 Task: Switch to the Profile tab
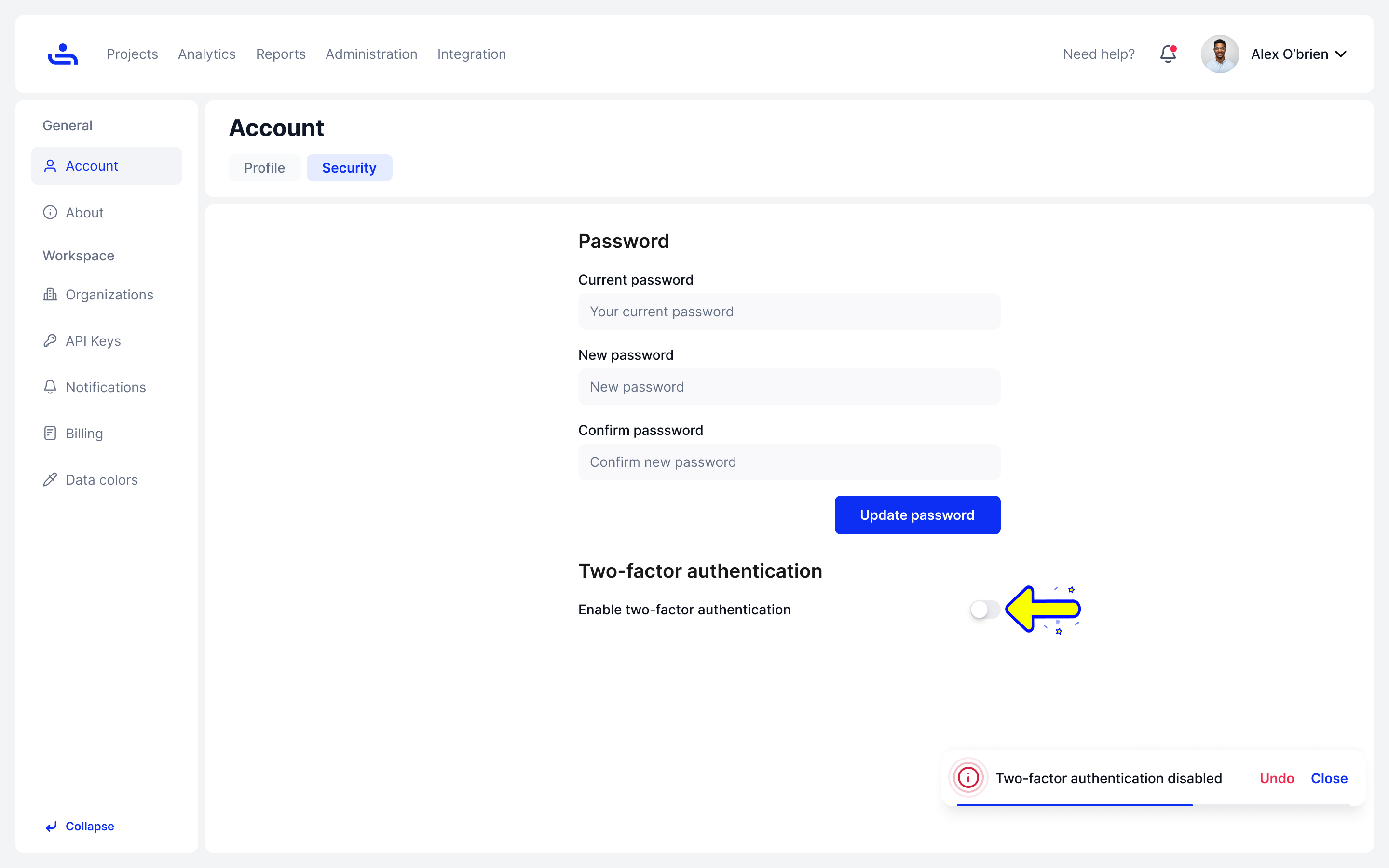tap(264, 168)
